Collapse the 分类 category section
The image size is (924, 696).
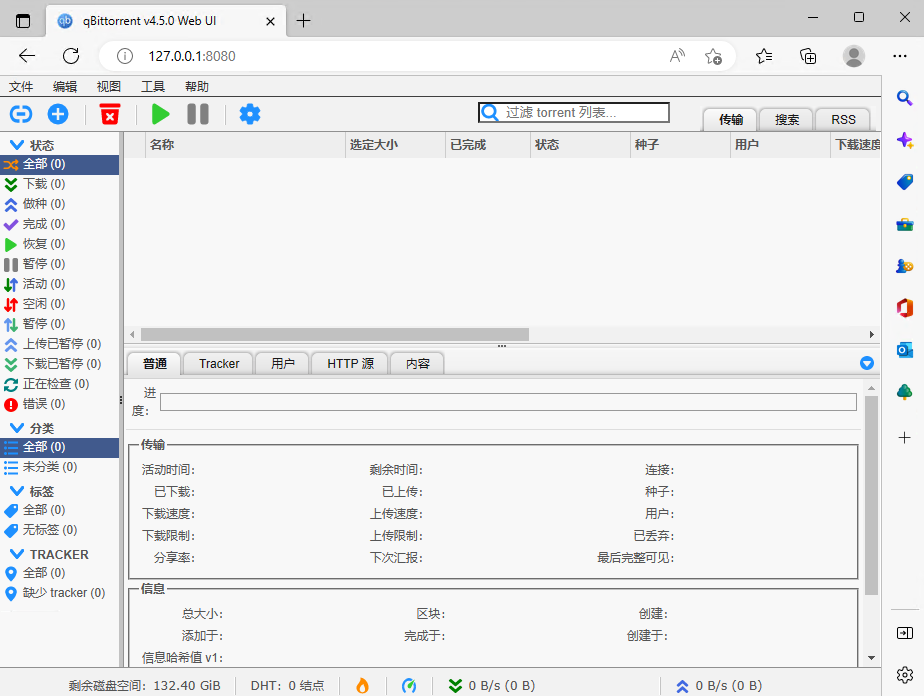(17, 428)
